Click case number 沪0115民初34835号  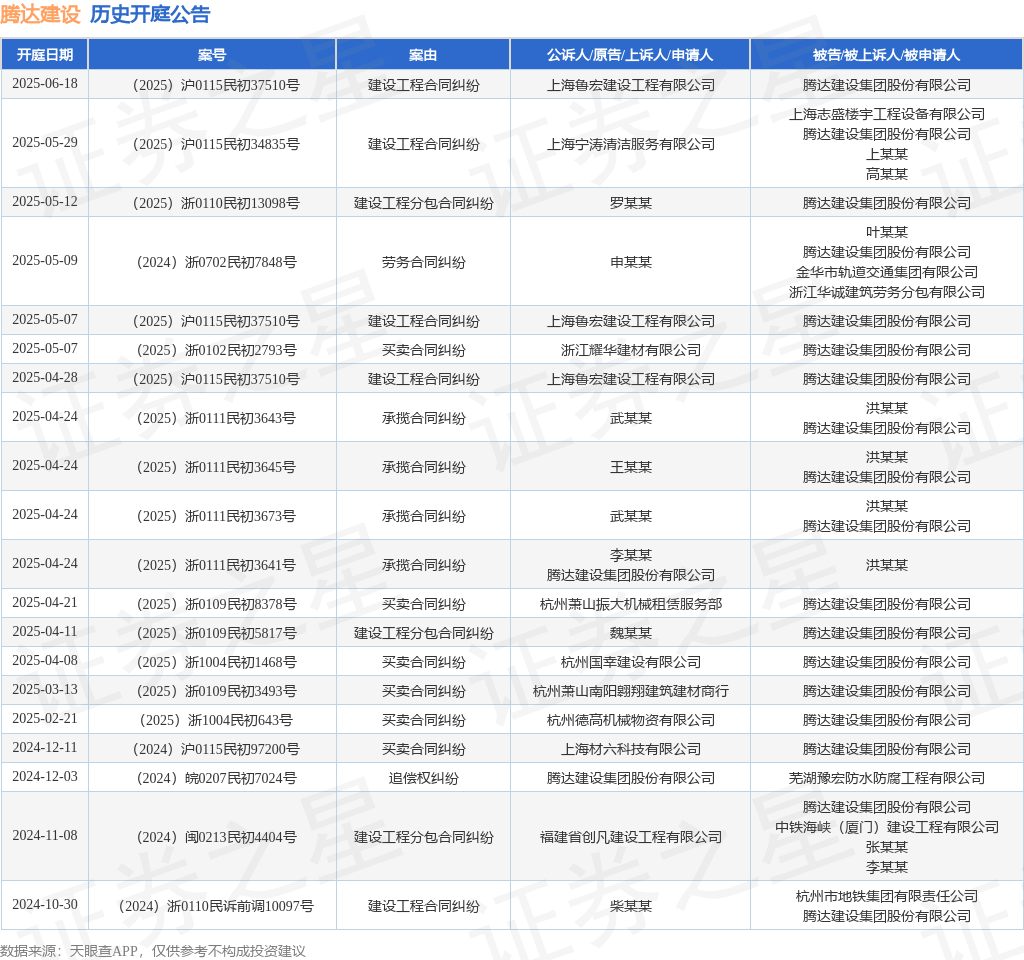(216, 144)
